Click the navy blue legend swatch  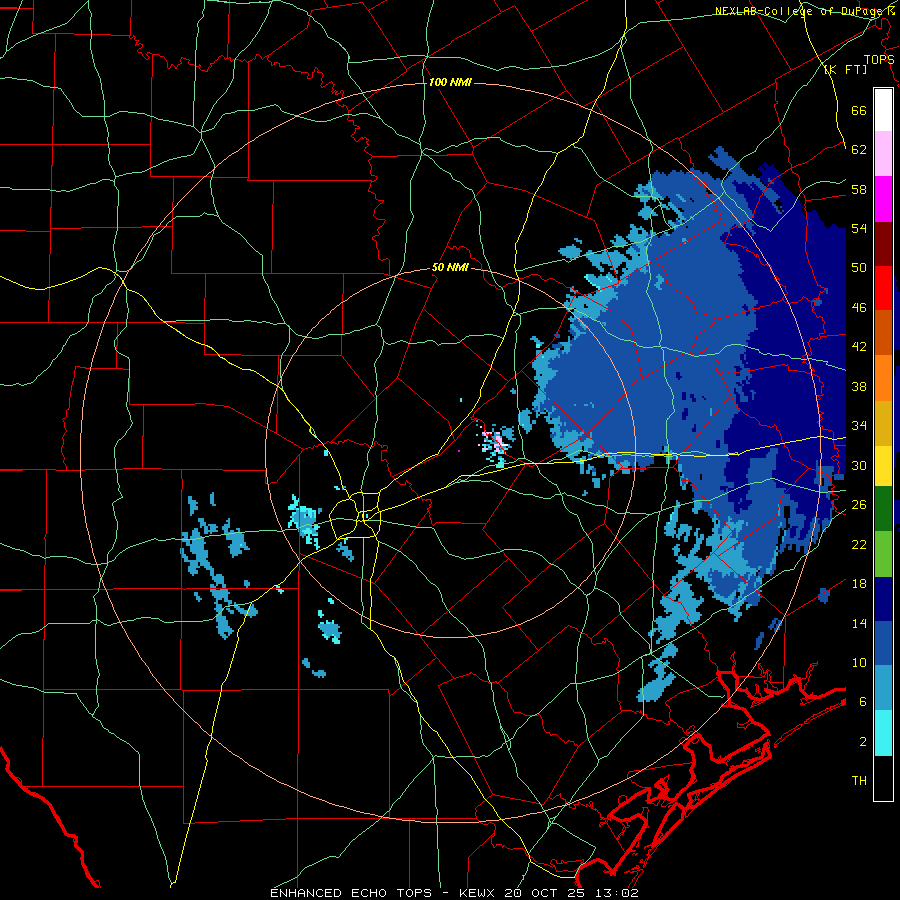click(x=883, y=599)
